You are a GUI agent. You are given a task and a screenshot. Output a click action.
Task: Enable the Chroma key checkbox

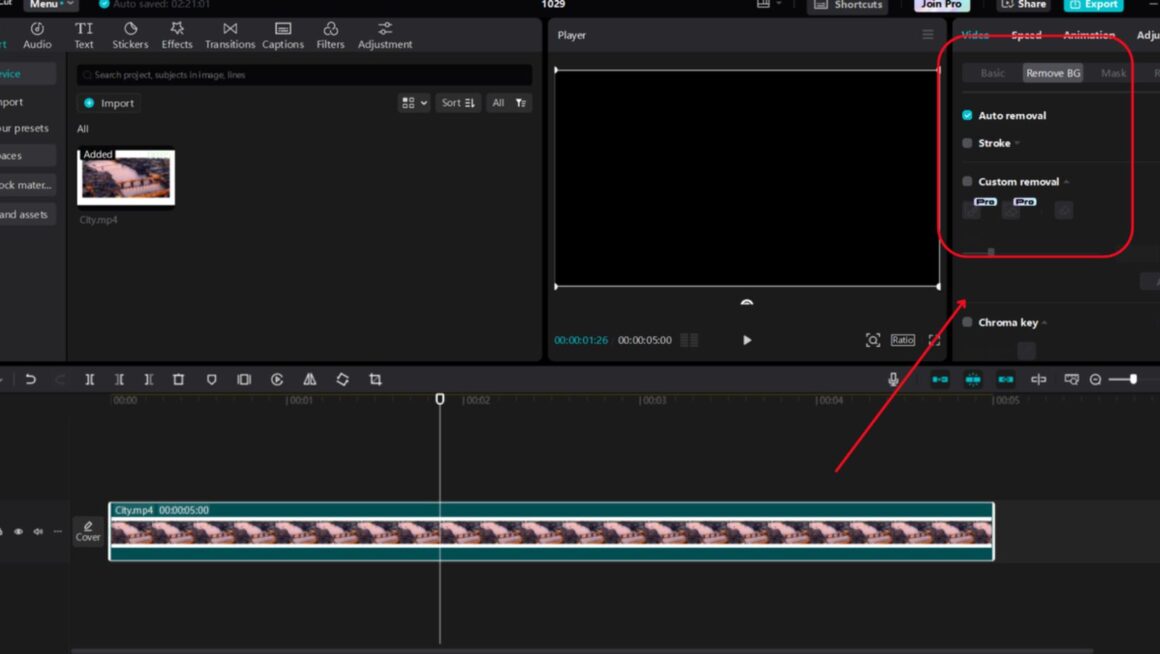[x=967, y=323]
